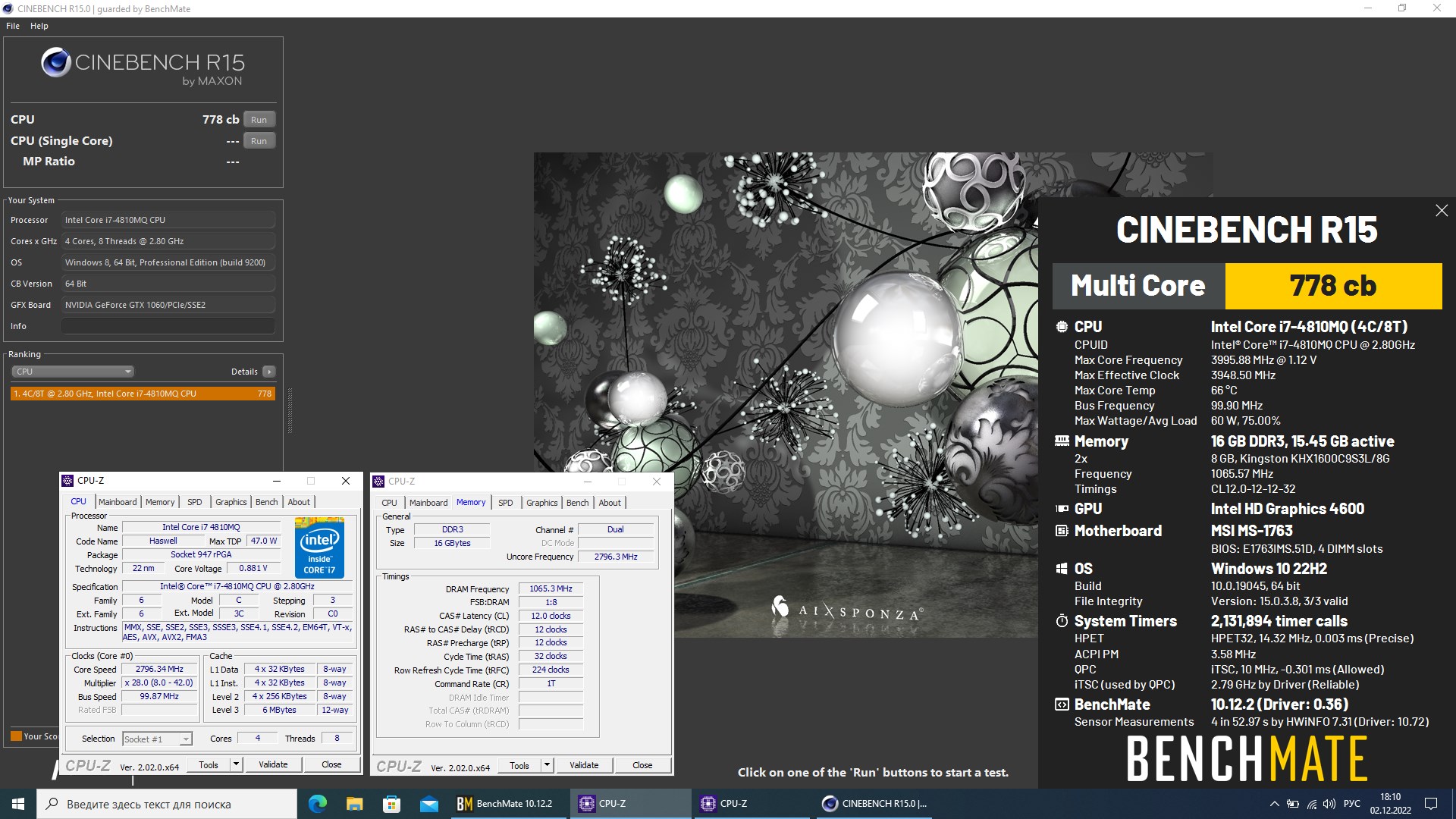Expand the Ranking CPU dropdown
This screenshot has width=1456, height=819.
click(73, 372)
